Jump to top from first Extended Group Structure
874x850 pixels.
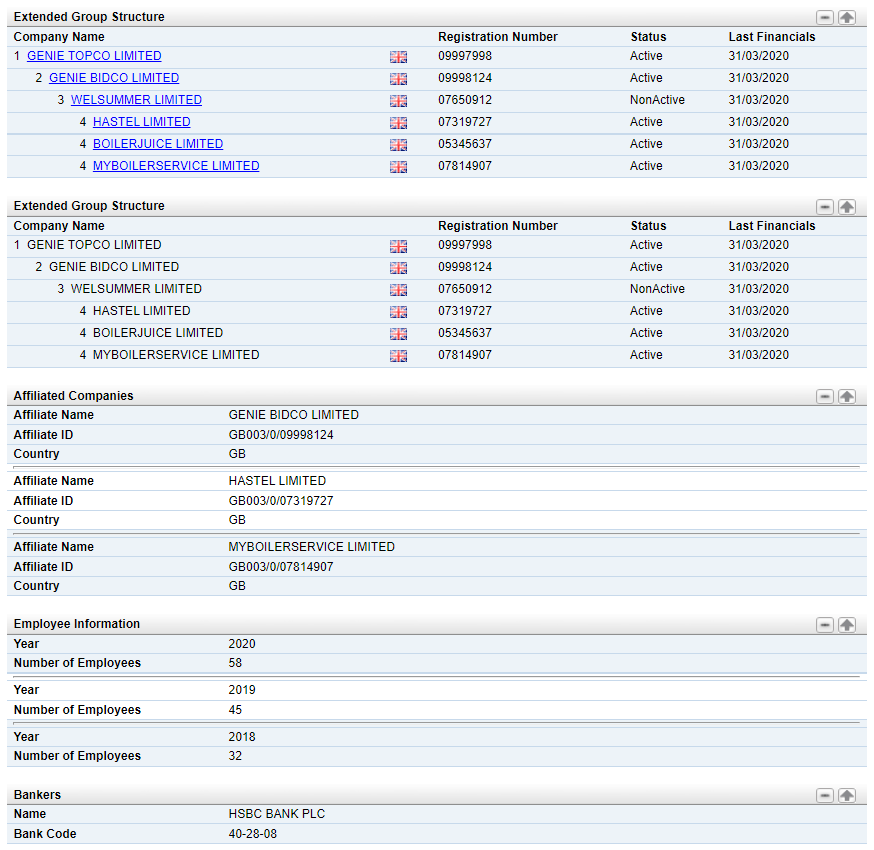[x=847, y=17]
